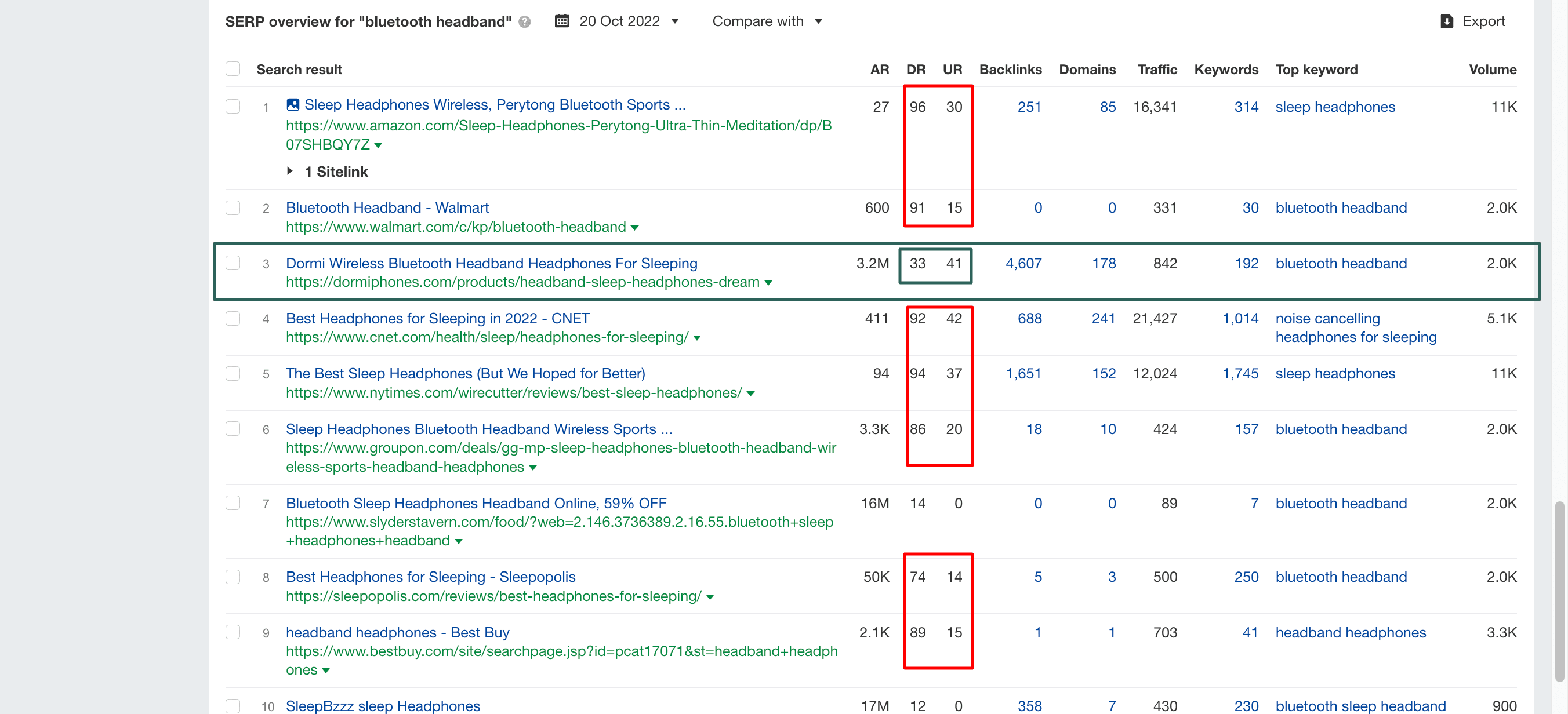Open the Dormi Wireless Headband link
Screen dimensions: 1568x714
(491, 262)
